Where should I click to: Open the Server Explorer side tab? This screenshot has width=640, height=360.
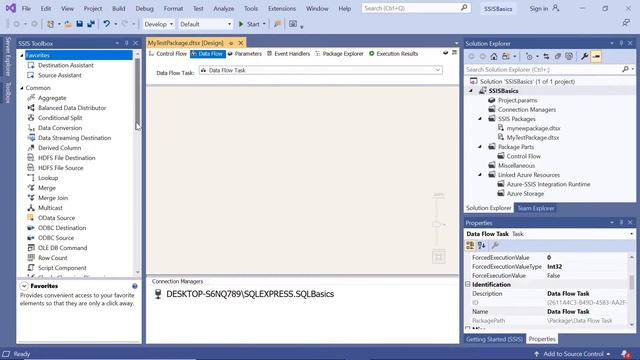(8, 56)
